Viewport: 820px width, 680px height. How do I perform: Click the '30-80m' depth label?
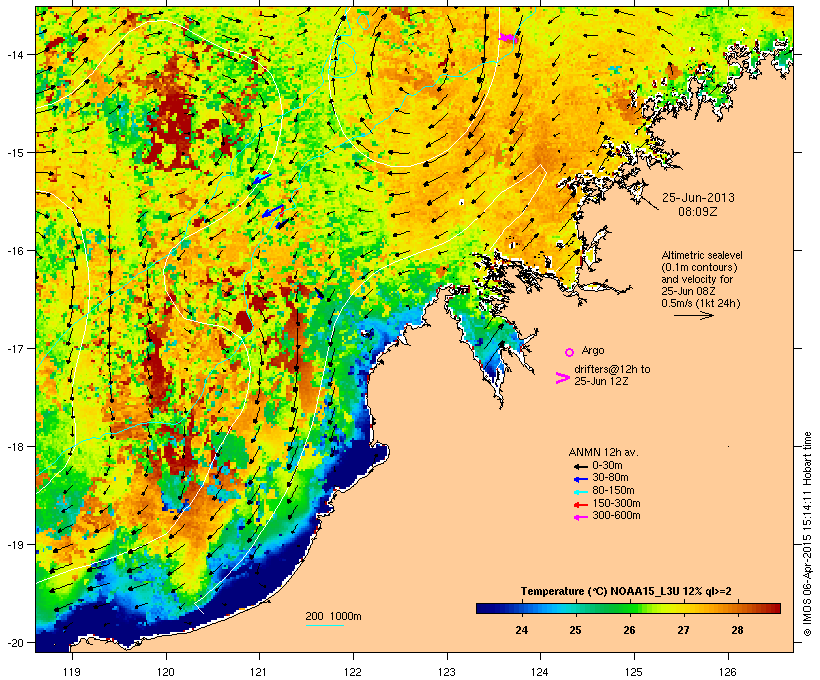pyautogui.click(x=610, y=478)
